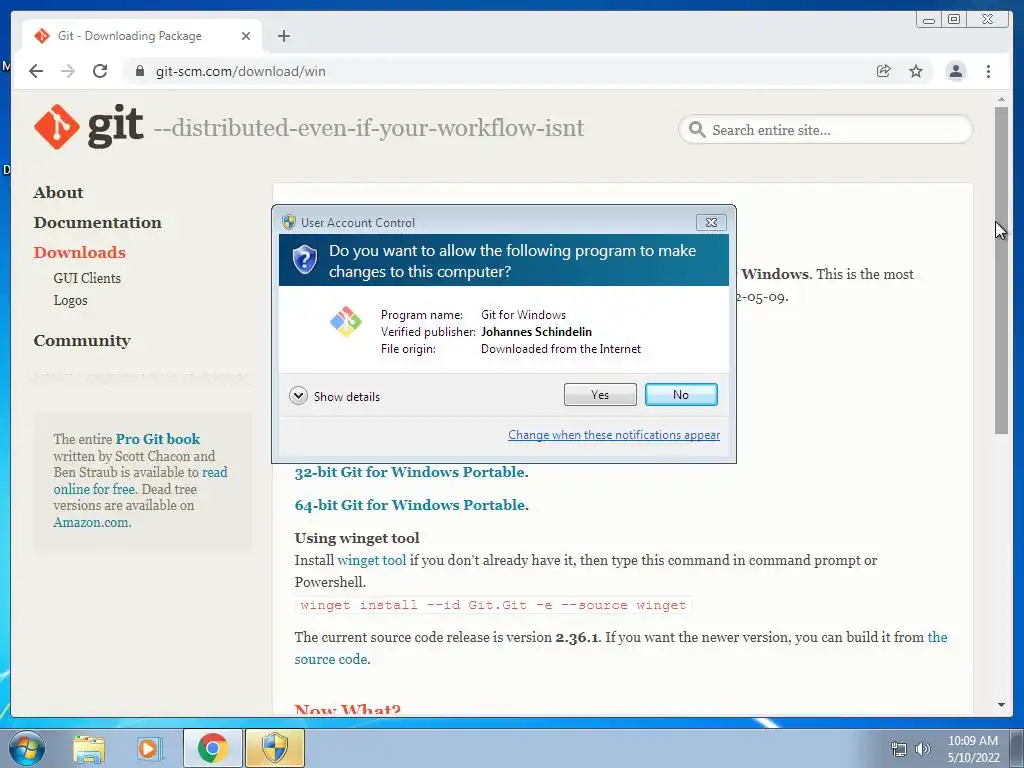The height and width of the screenshot is (768, 1024).
Task: Download 64-bit Git for Windows Portable
Action: [x=409, y=505]
